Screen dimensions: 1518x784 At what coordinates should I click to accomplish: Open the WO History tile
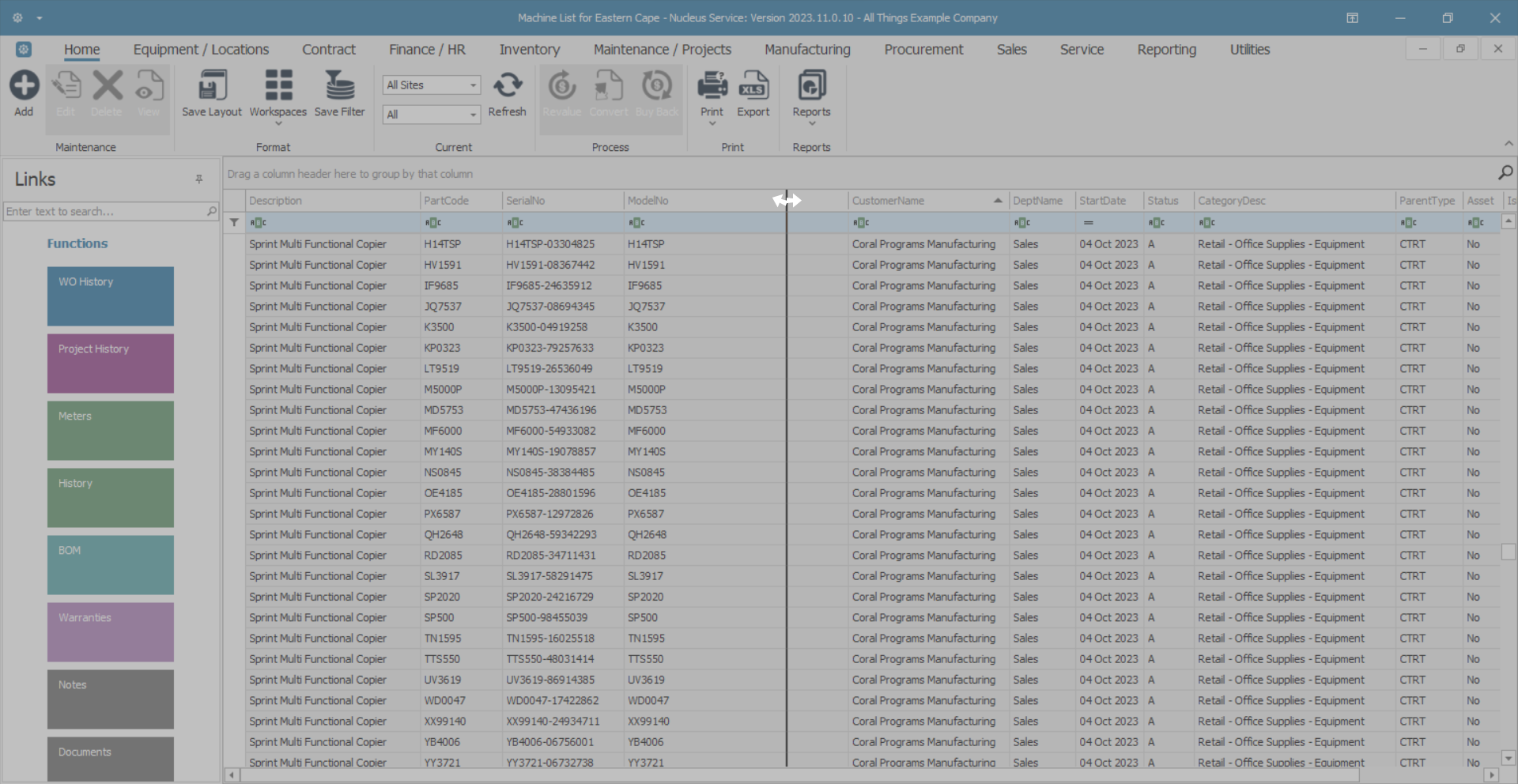click(111, 296)
